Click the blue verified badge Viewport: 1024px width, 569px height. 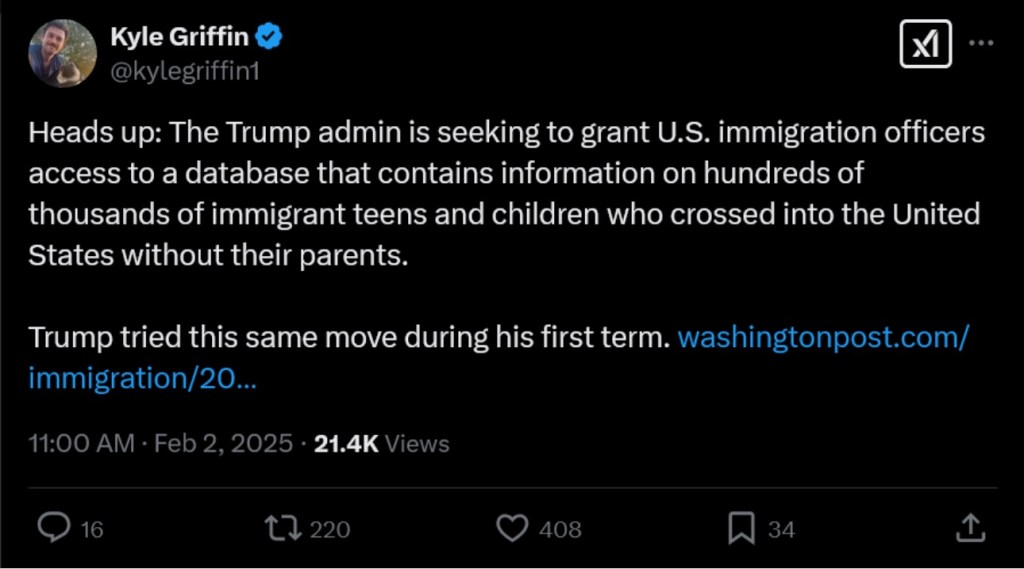tap(270, 38)
